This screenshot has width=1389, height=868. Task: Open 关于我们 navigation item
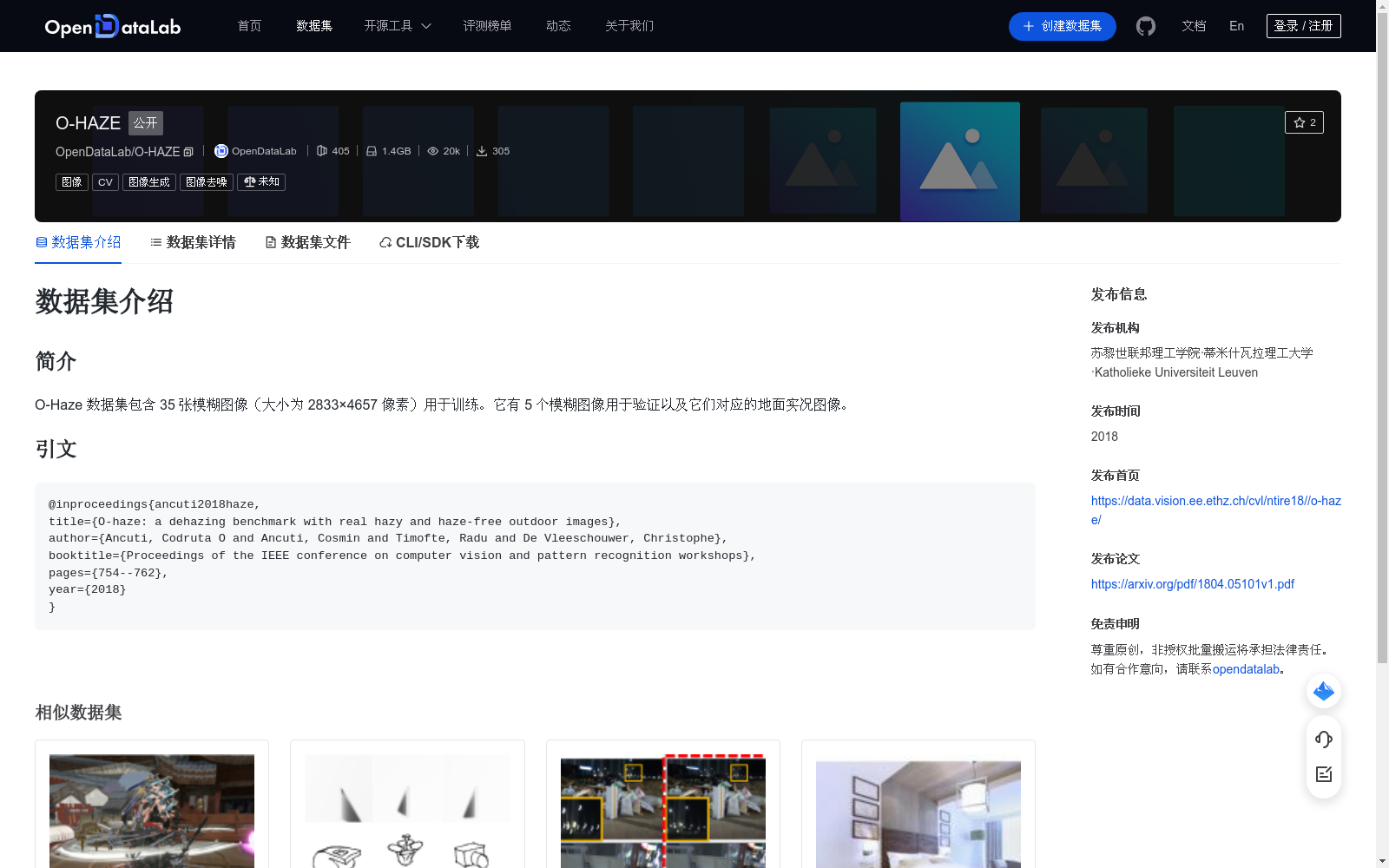click(x=629, y=26)
